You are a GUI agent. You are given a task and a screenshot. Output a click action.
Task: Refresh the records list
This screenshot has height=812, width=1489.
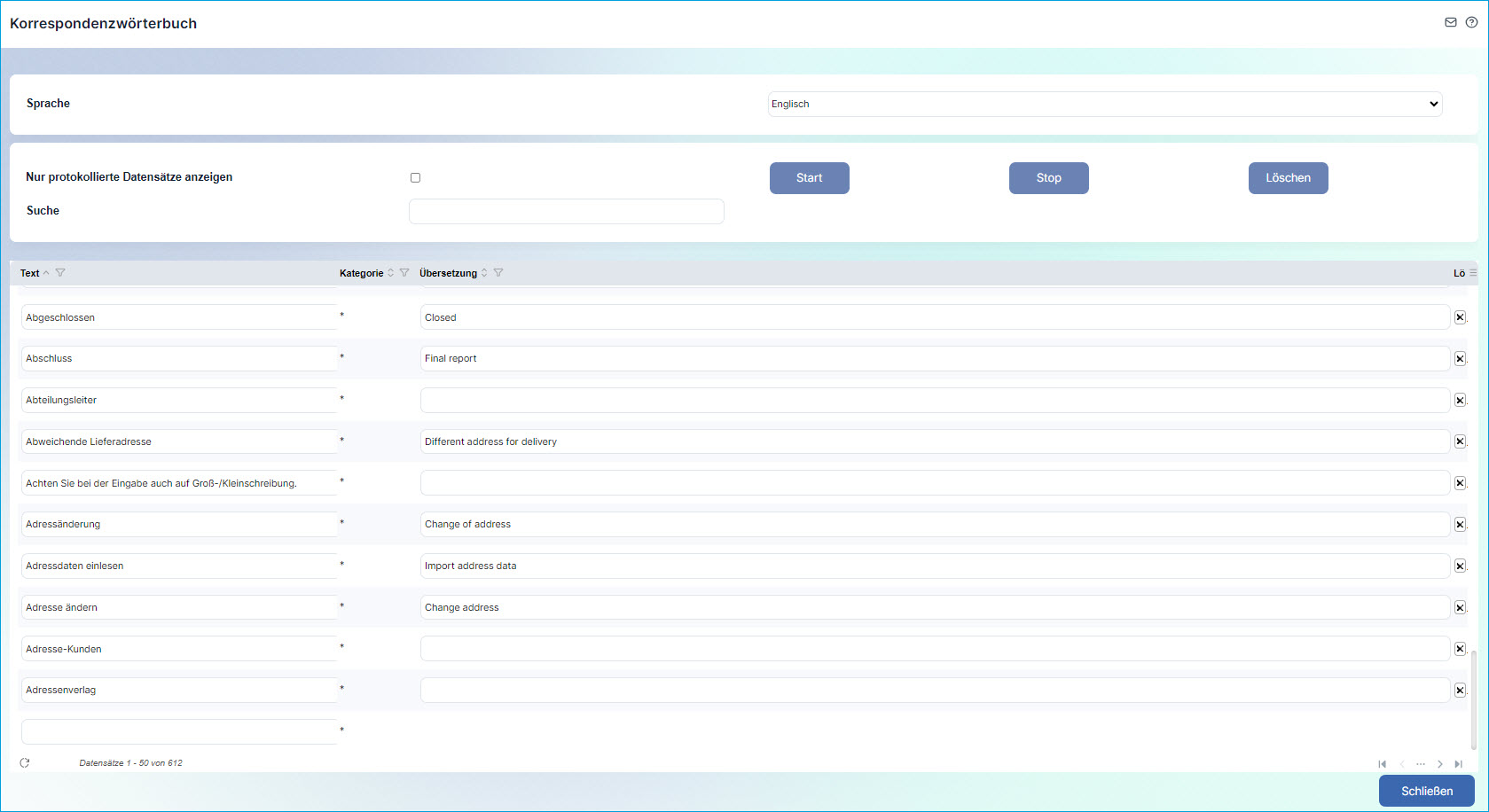tap(25, 763)
